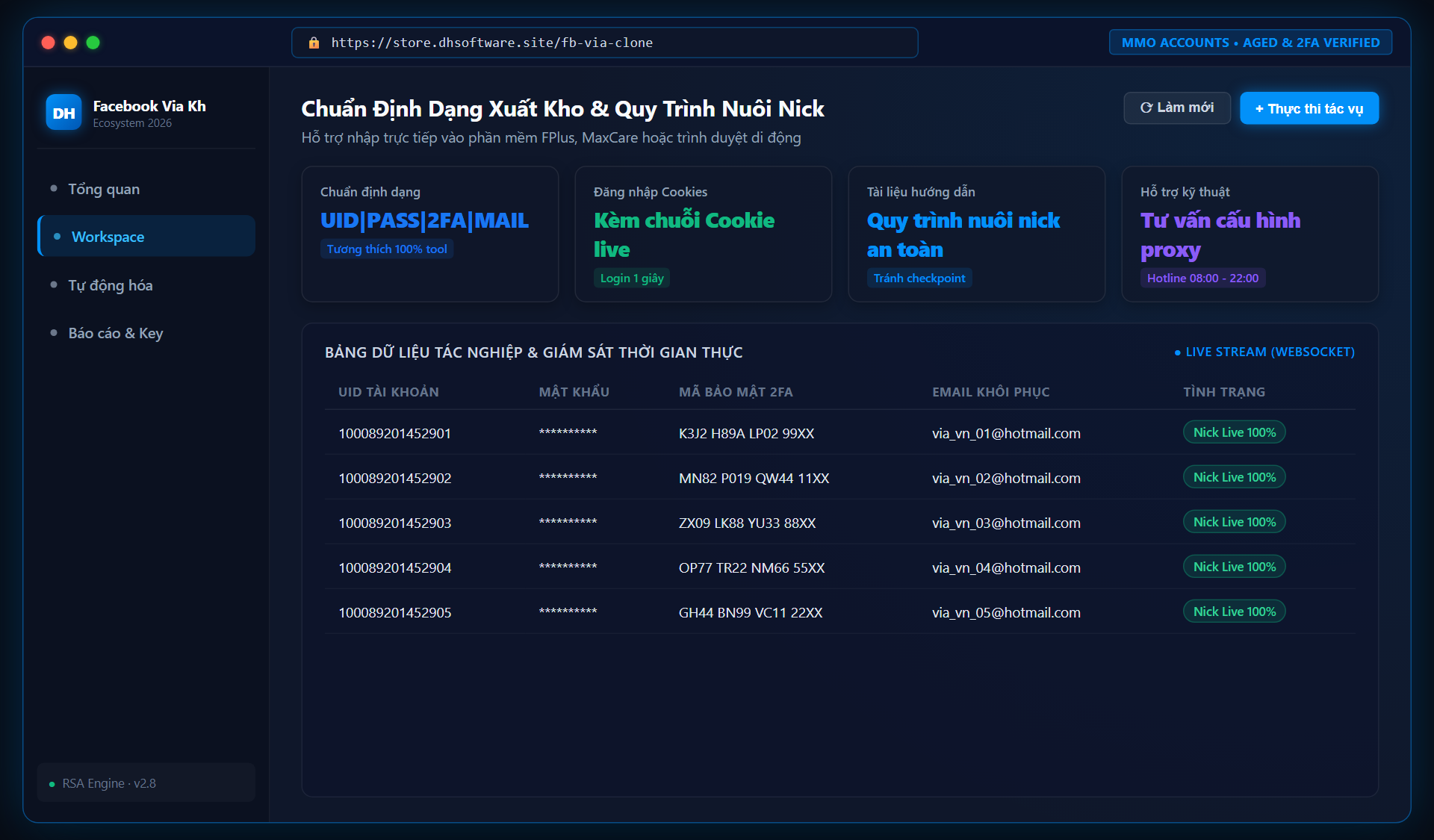Click the Làm mới refresh button
Screen dimensions: 1434x840
click(1177, 108)
